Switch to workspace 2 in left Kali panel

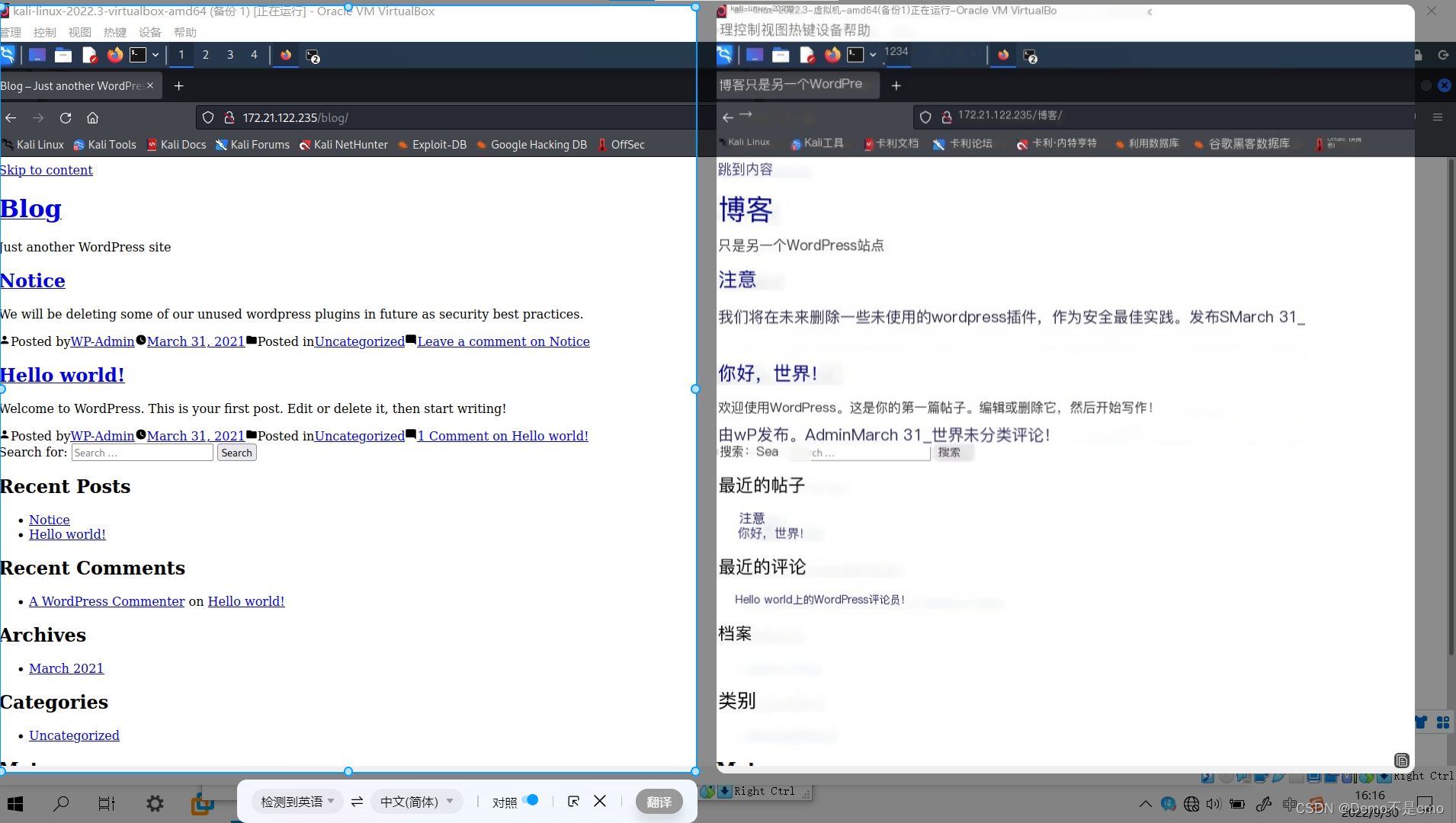206,55
